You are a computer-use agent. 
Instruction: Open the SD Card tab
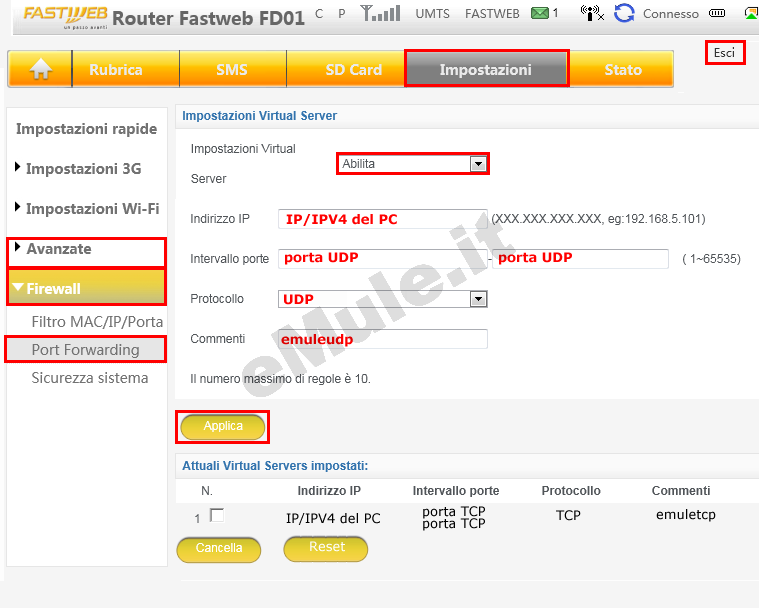click(346, 69)
